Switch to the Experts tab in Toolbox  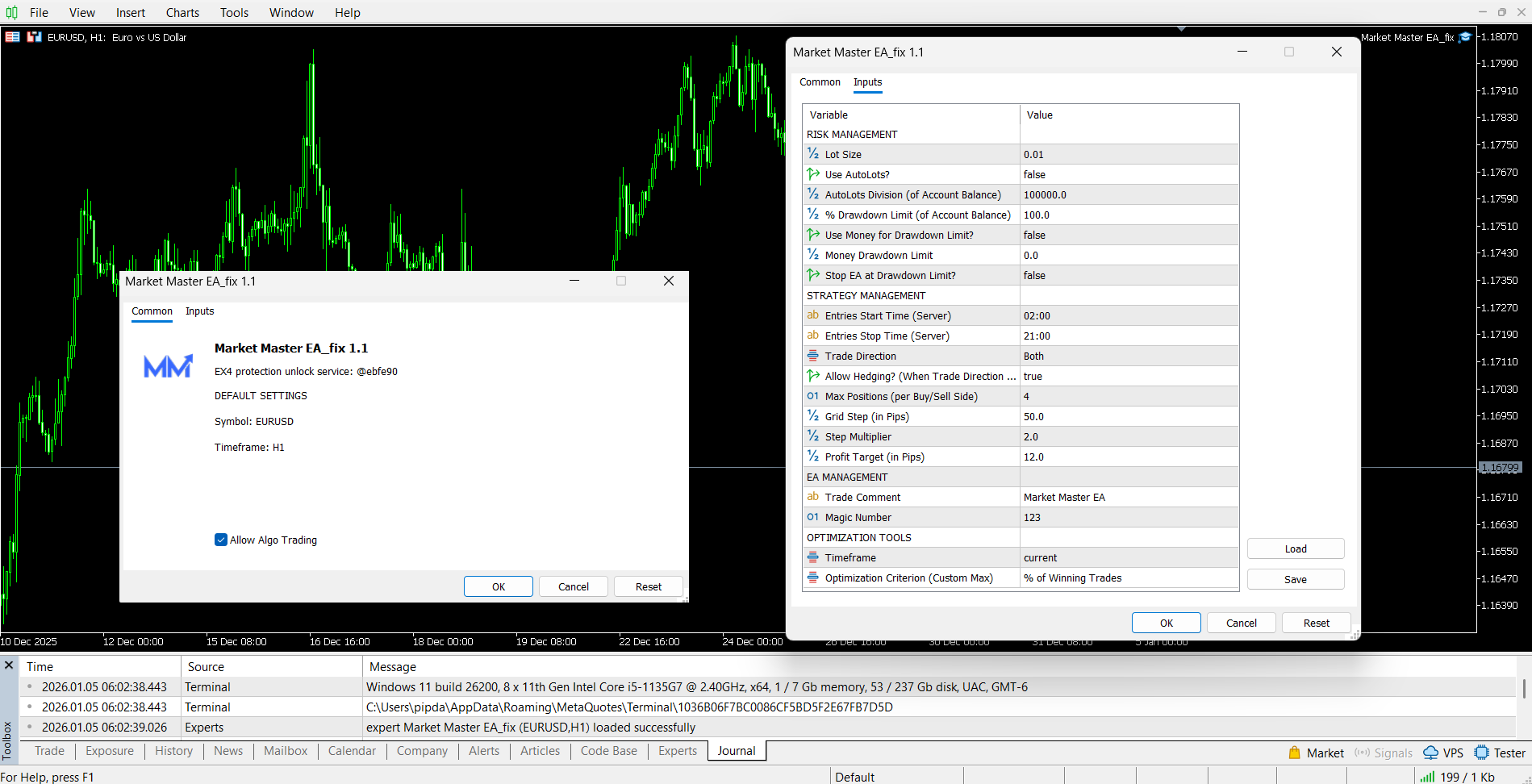[x=677, y=751]
